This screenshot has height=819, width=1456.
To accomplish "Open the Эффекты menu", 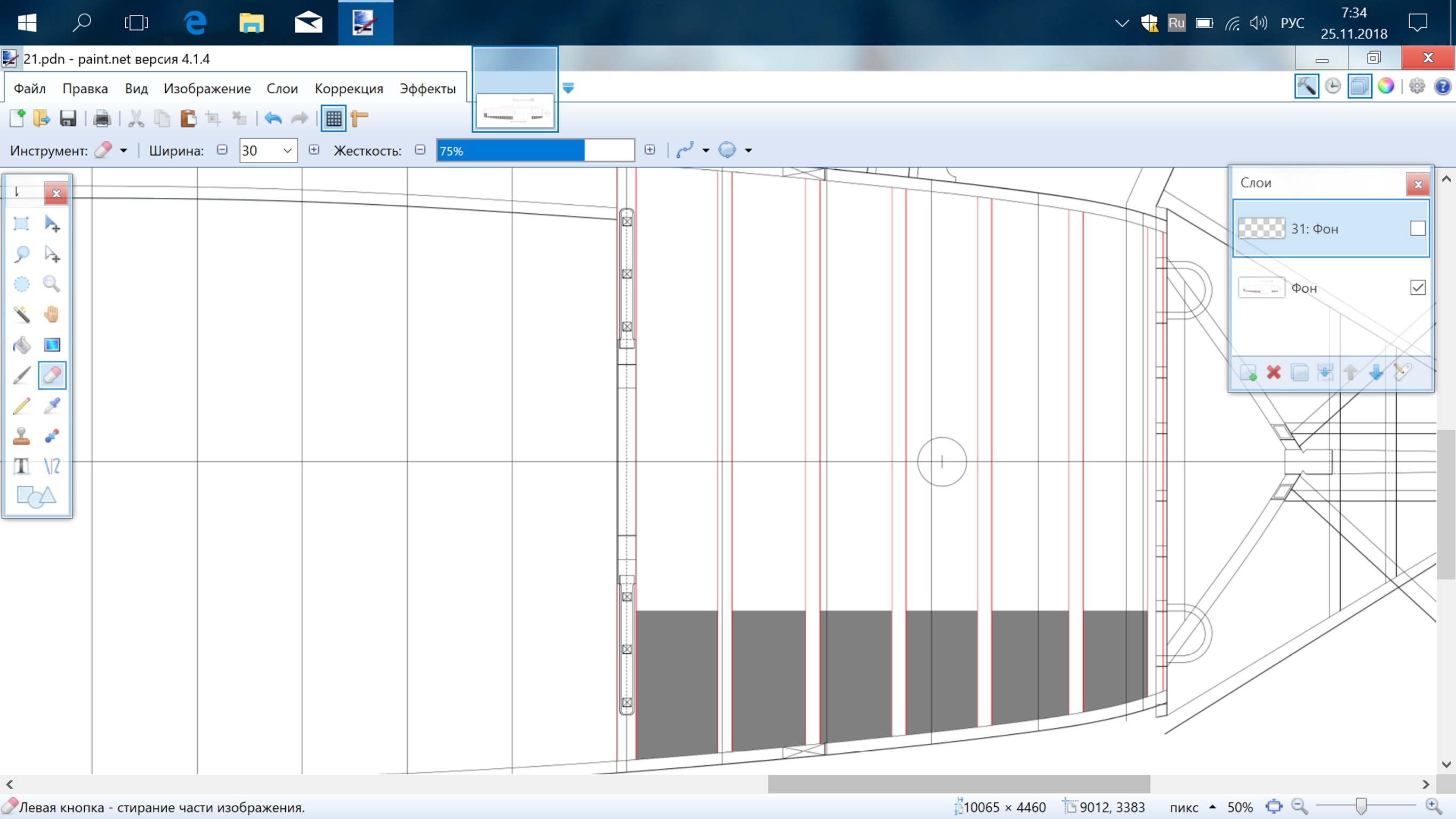I will coord(427,89).
